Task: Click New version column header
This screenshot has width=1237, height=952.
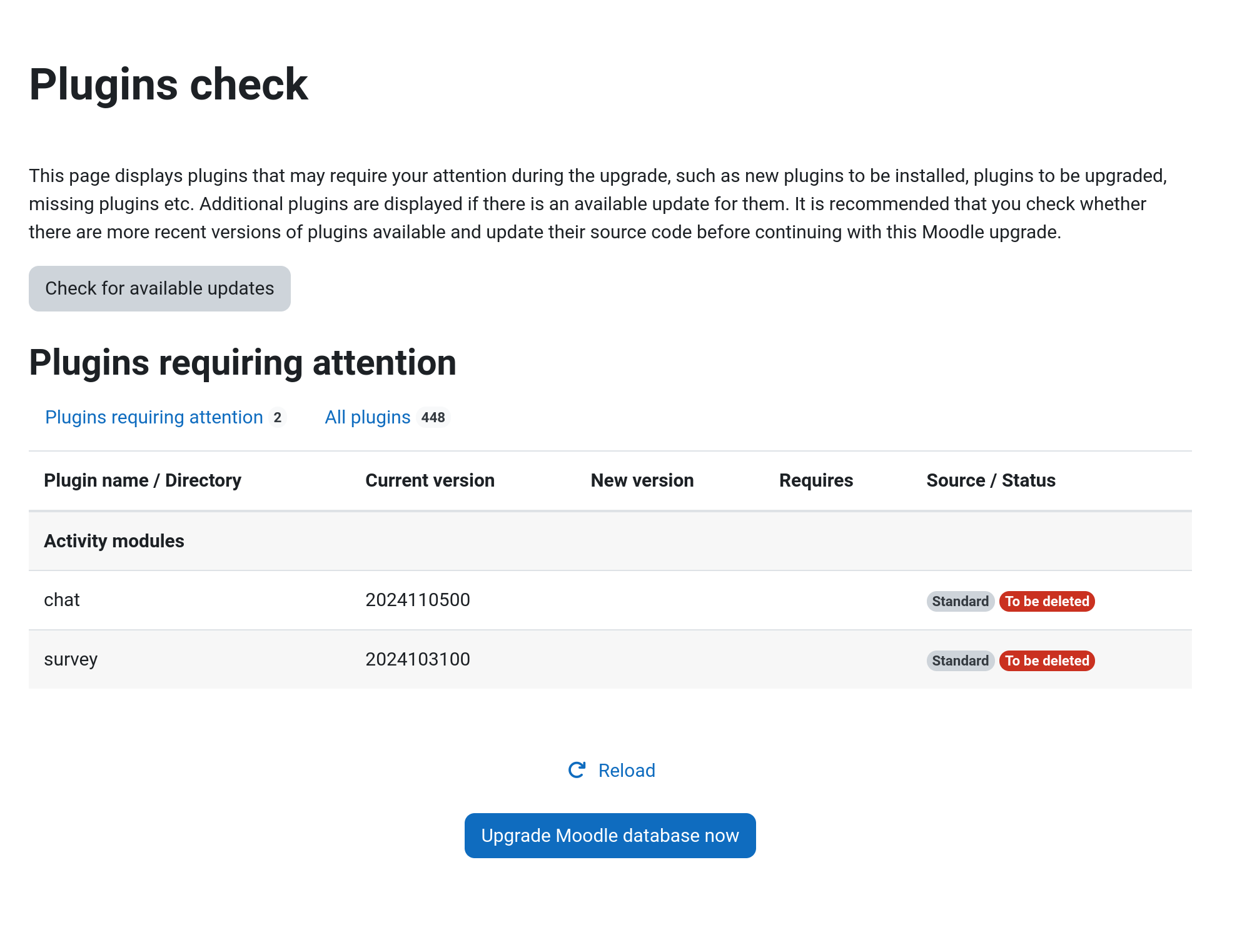Action: [x=642, y=480]
